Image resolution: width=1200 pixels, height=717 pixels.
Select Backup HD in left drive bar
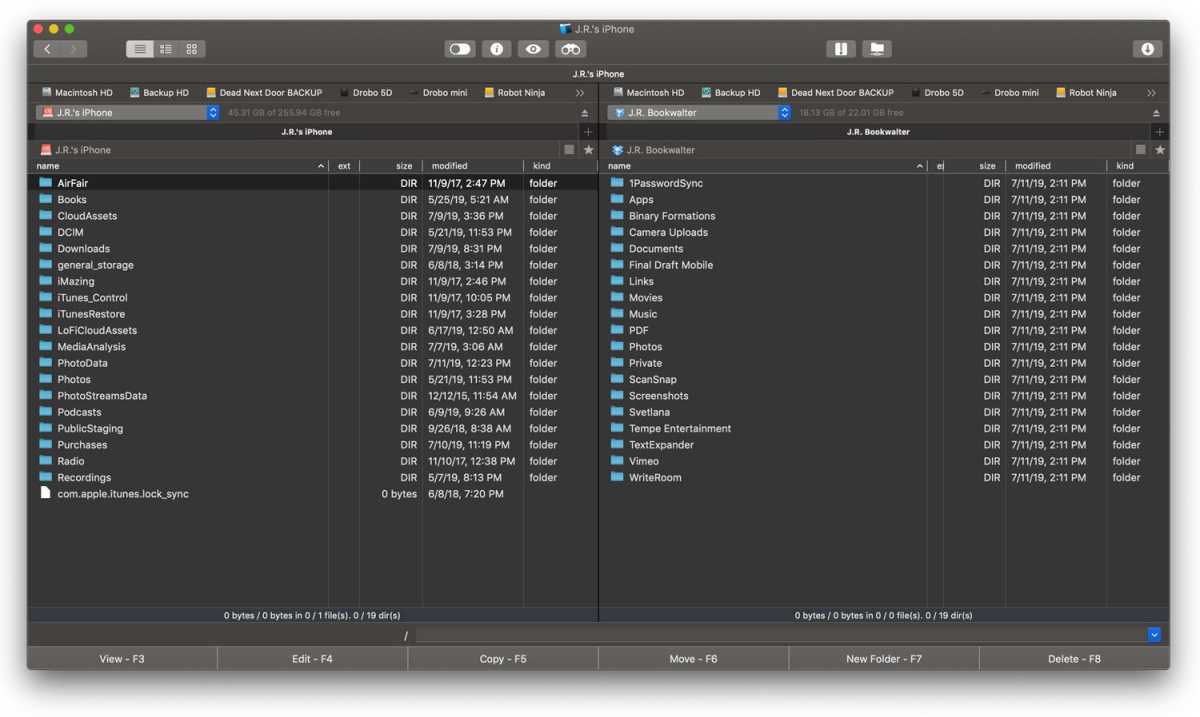tap(159, 93)
